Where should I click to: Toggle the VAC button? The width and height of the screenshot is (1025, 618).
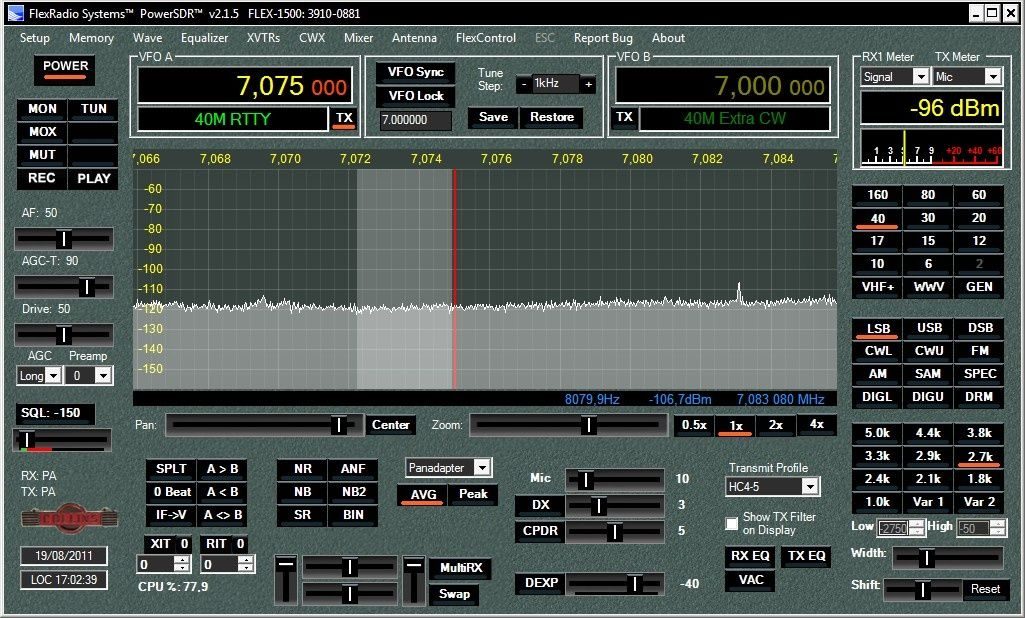click(x=750, y=580)
